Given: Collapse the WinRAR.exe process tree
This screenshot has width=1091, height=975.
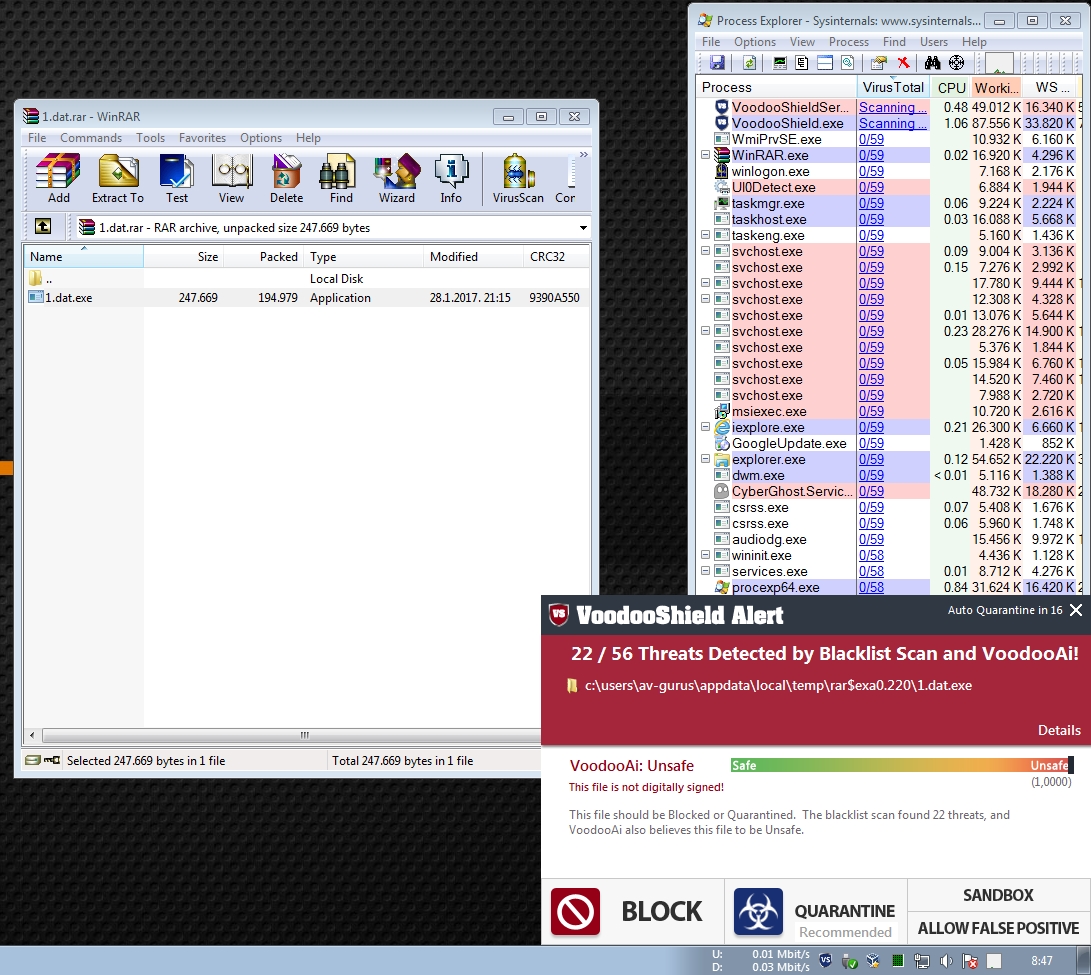Looking at the screenshot, I should (x=705, y=154).
